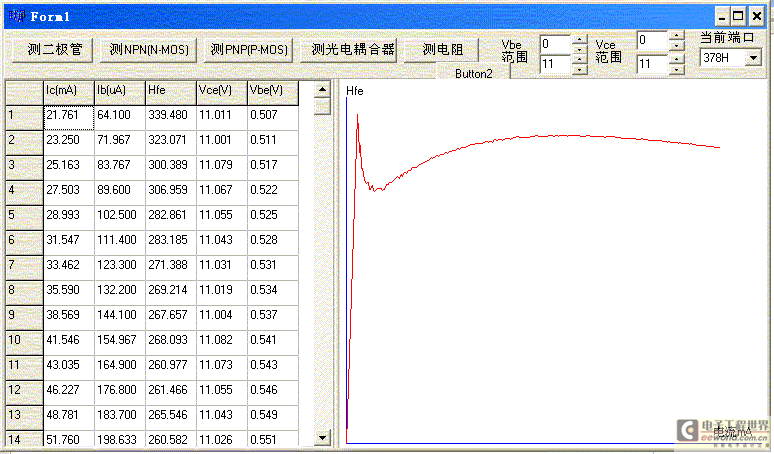Decrease the Vbe lower value with down spinner
The width and height of the screenshot is (774, 454).
pyautogui.click(x=580, y=49)
